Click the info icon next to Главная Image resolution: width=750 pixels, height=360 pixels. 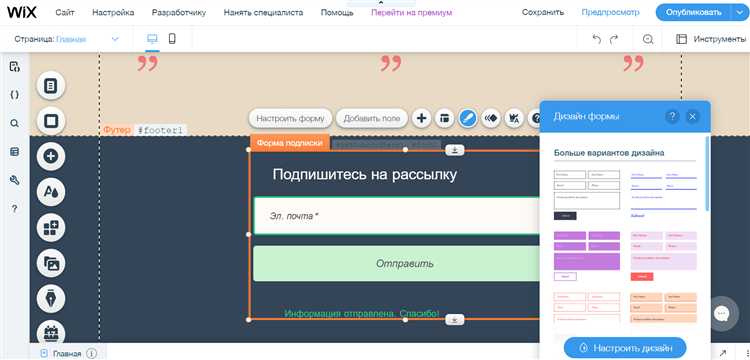tap(92, 354)
